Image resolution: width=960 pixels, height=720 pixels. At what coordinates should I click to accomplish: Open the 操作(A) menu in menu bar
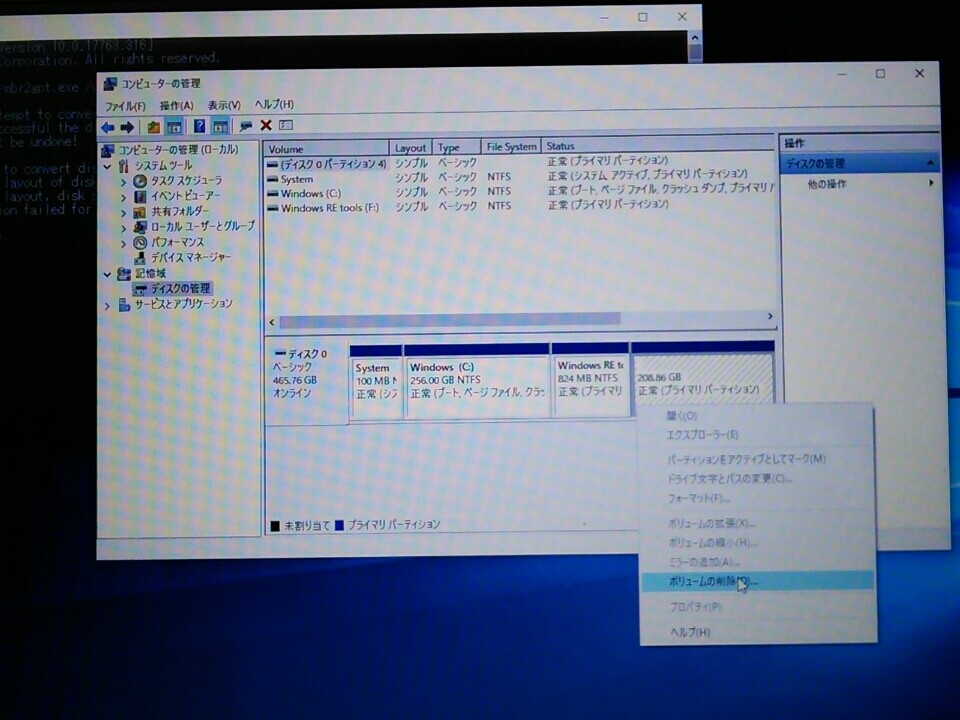[176, 106]
